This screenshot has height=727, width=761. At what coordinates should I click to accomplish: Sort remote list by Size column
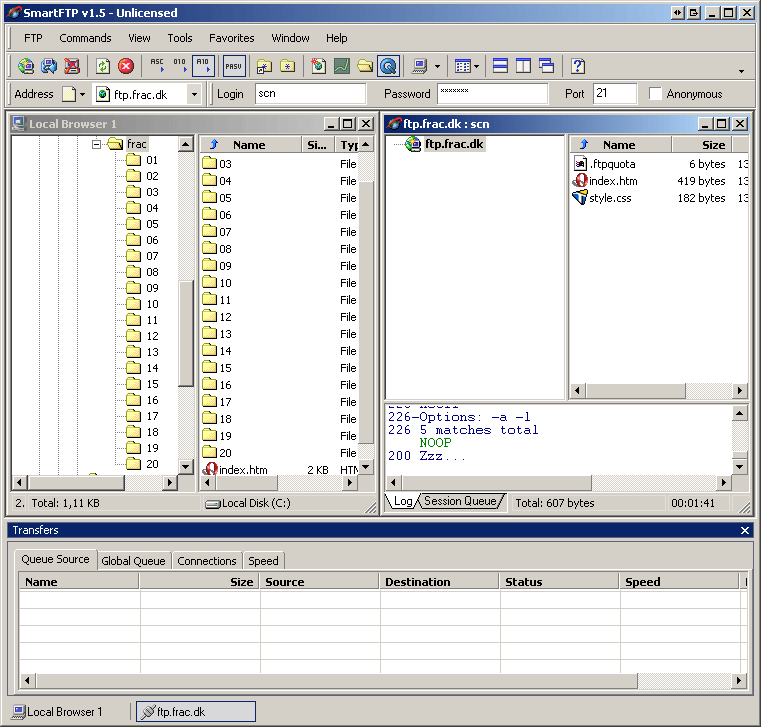pyautogui.click(x=702, y=145)
